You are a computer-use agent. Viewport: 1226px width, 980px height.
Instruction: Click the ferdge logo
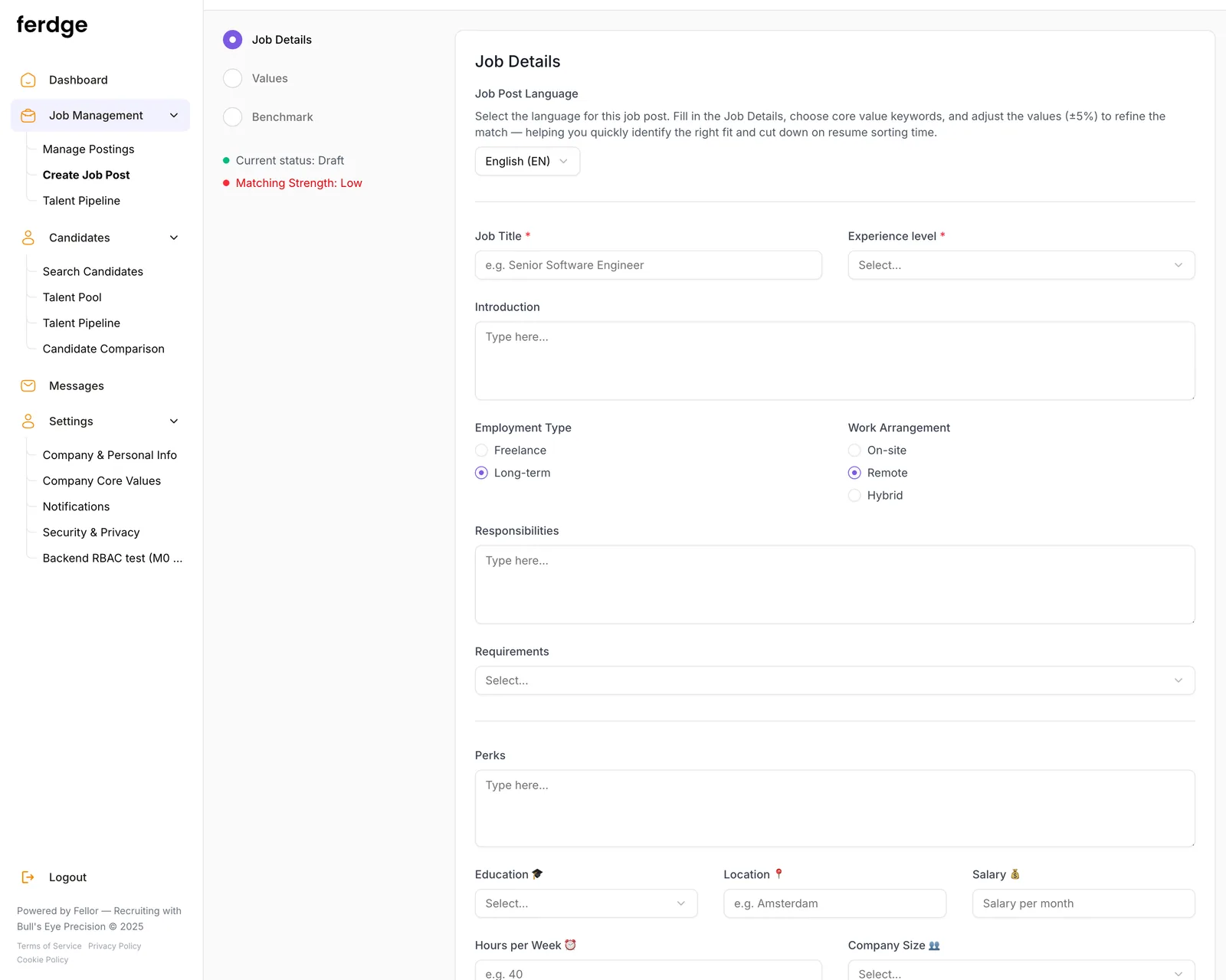pos(52,25)
